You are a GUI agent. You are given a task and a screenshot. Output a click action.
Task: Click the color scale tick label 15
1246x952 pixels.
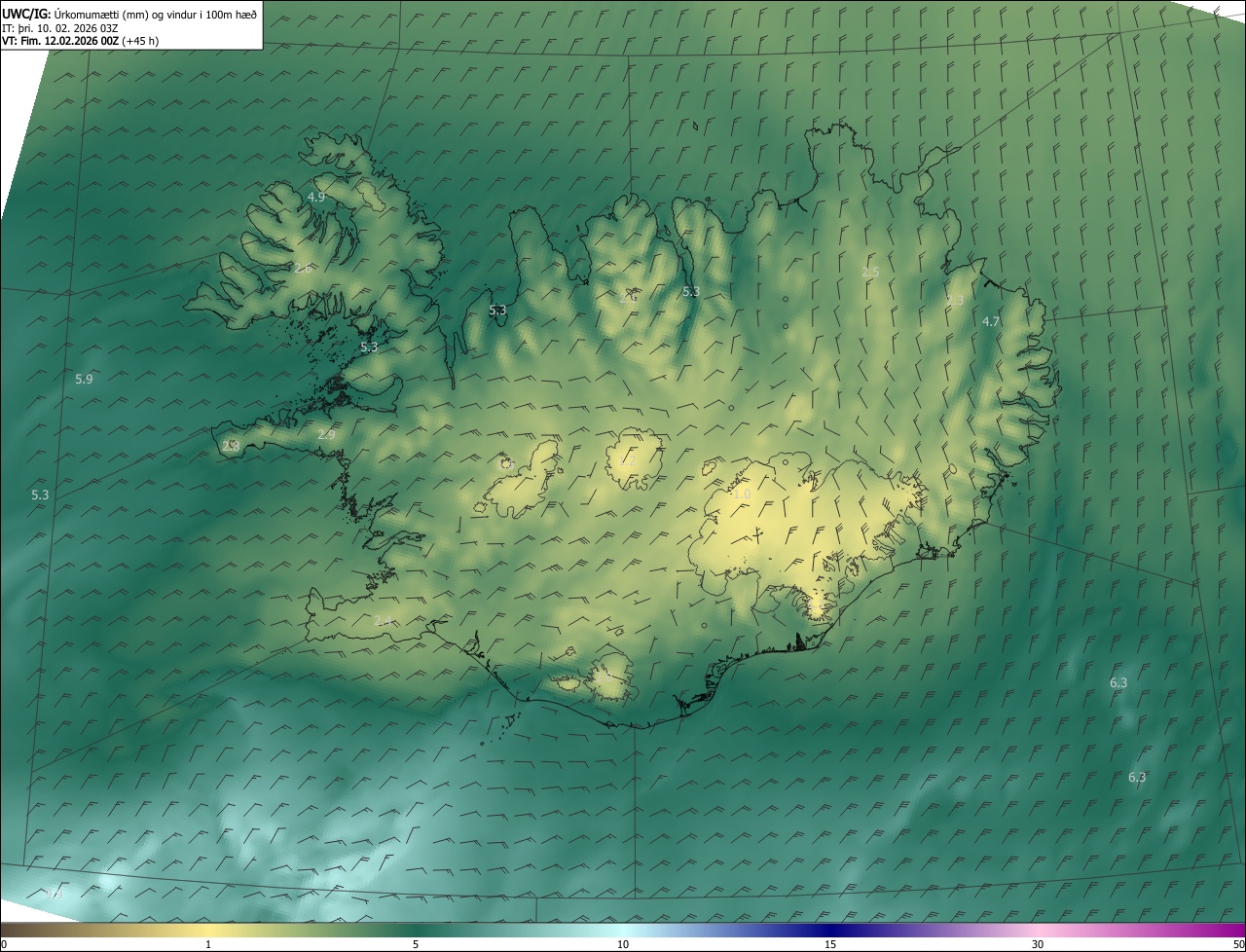[x=830, y=944]
